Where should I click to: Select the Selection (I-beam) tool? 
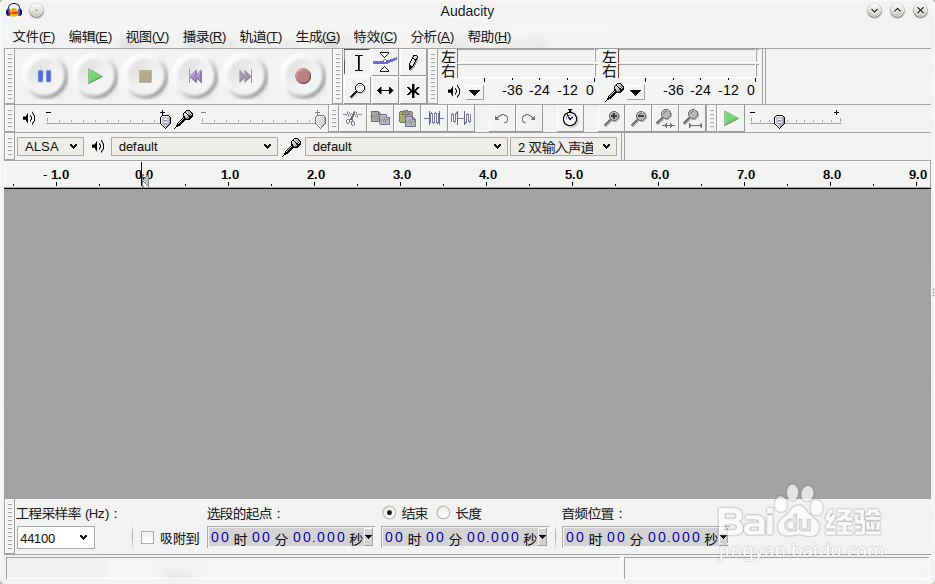[358, 63]
